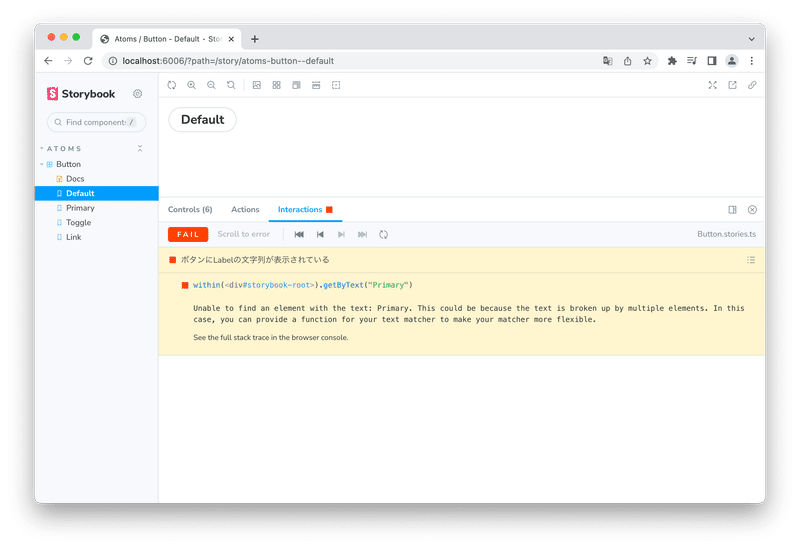Close the addons panel

(752, 210)
